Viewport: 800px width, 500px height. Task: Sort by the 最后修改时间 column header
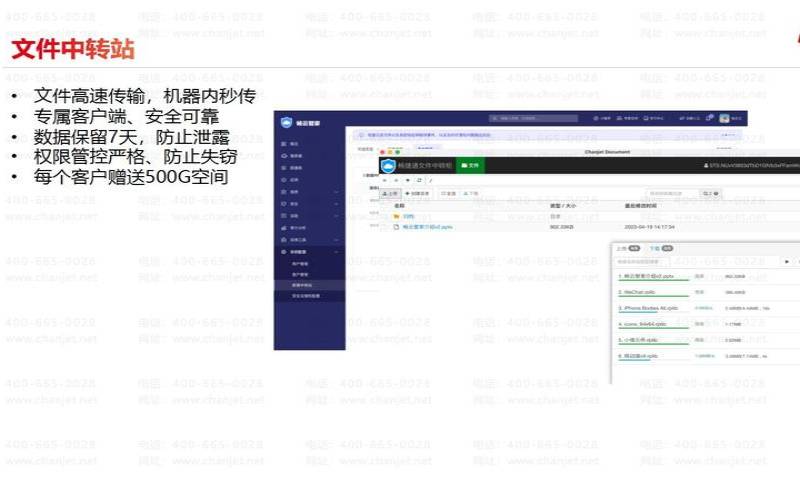[x=641, y=206]
